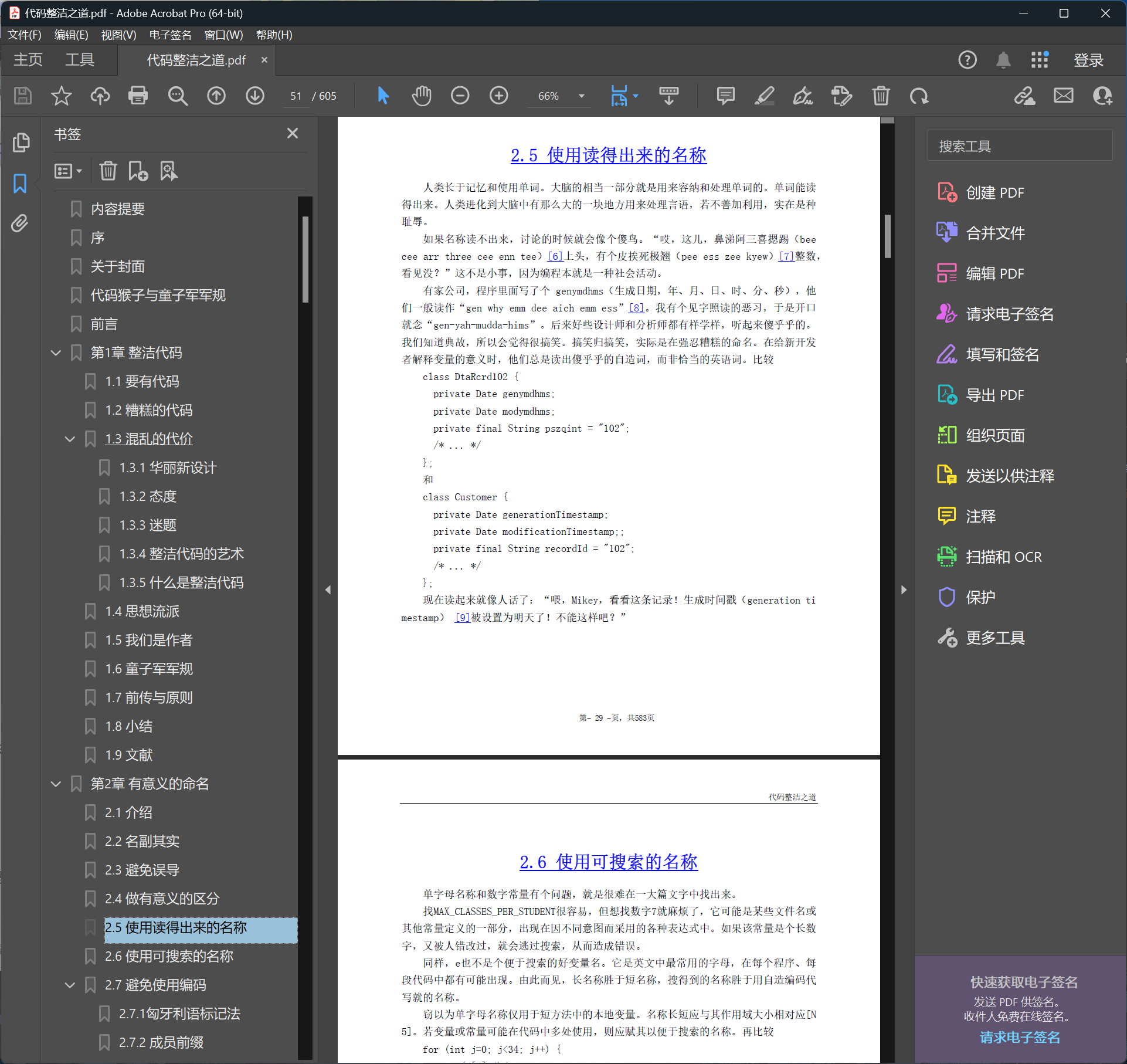Collapse the right tools pane arrow

(x=904, y=589)
